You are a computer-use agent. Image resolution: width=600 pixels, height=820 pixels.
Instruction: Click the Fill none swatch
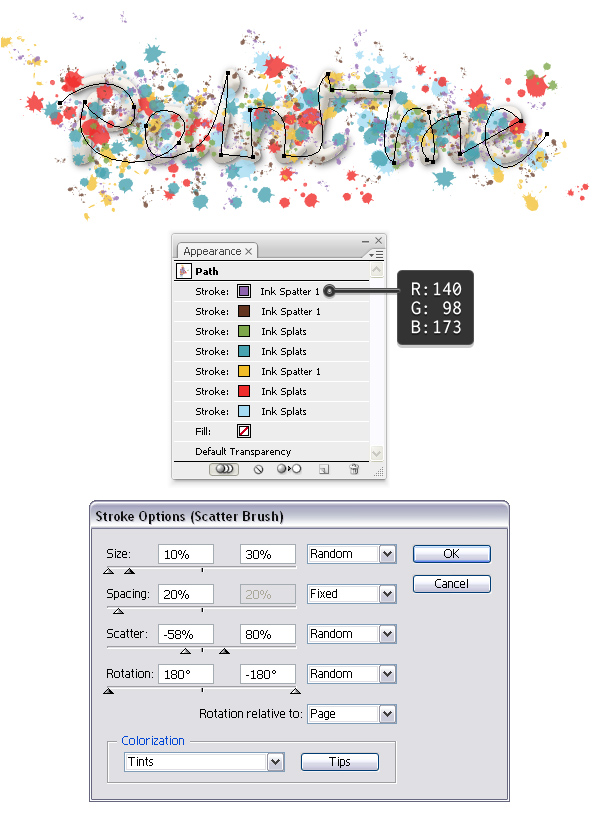244,431
